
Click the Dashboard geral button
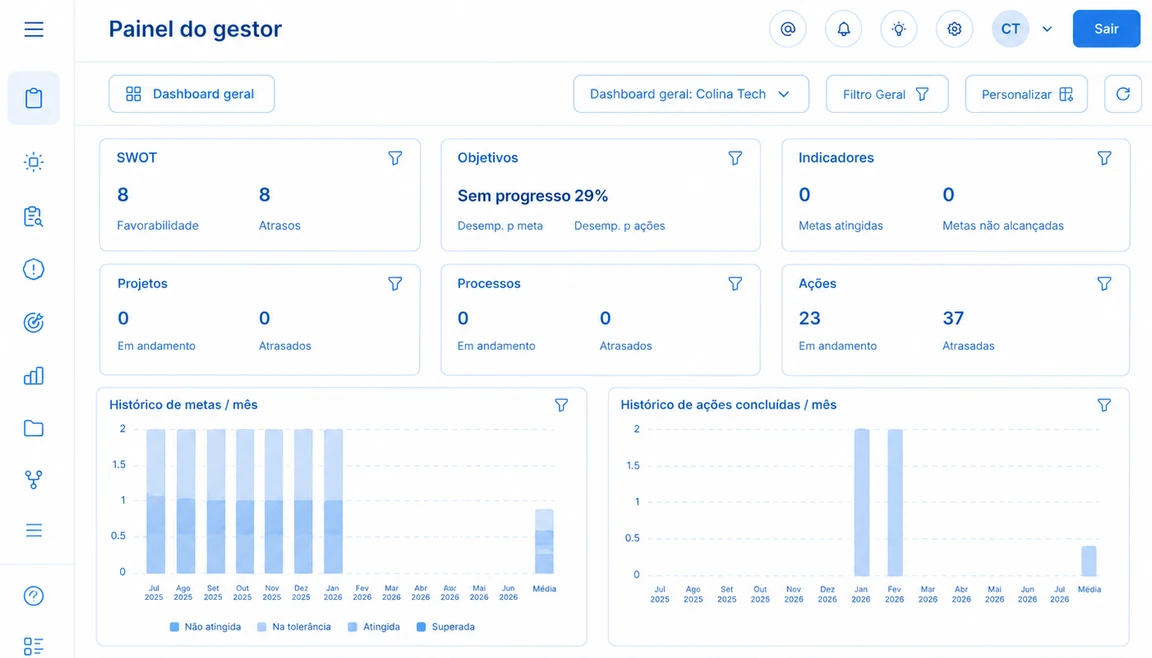point(192,94)
